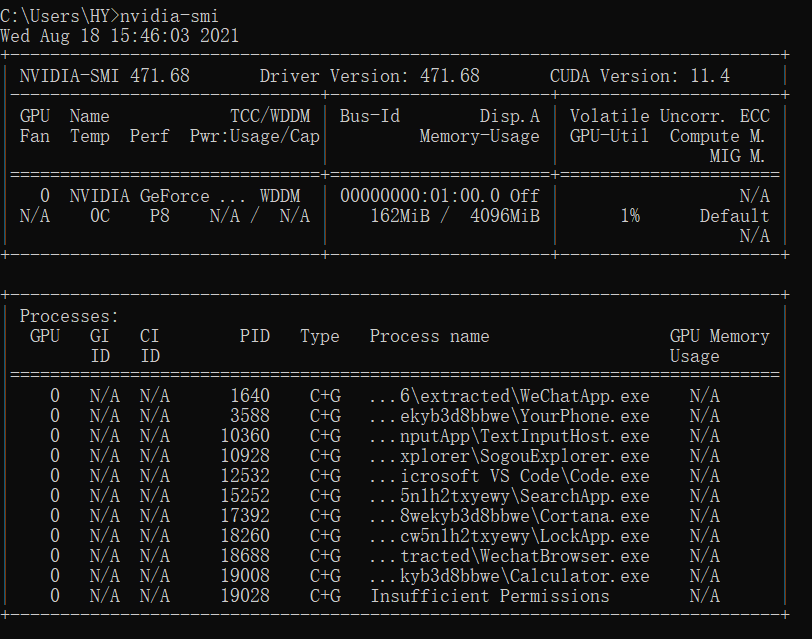The width and height of the screenshot is (812, 639).
Task: Click the Process name column header
Action: (430, 336)
